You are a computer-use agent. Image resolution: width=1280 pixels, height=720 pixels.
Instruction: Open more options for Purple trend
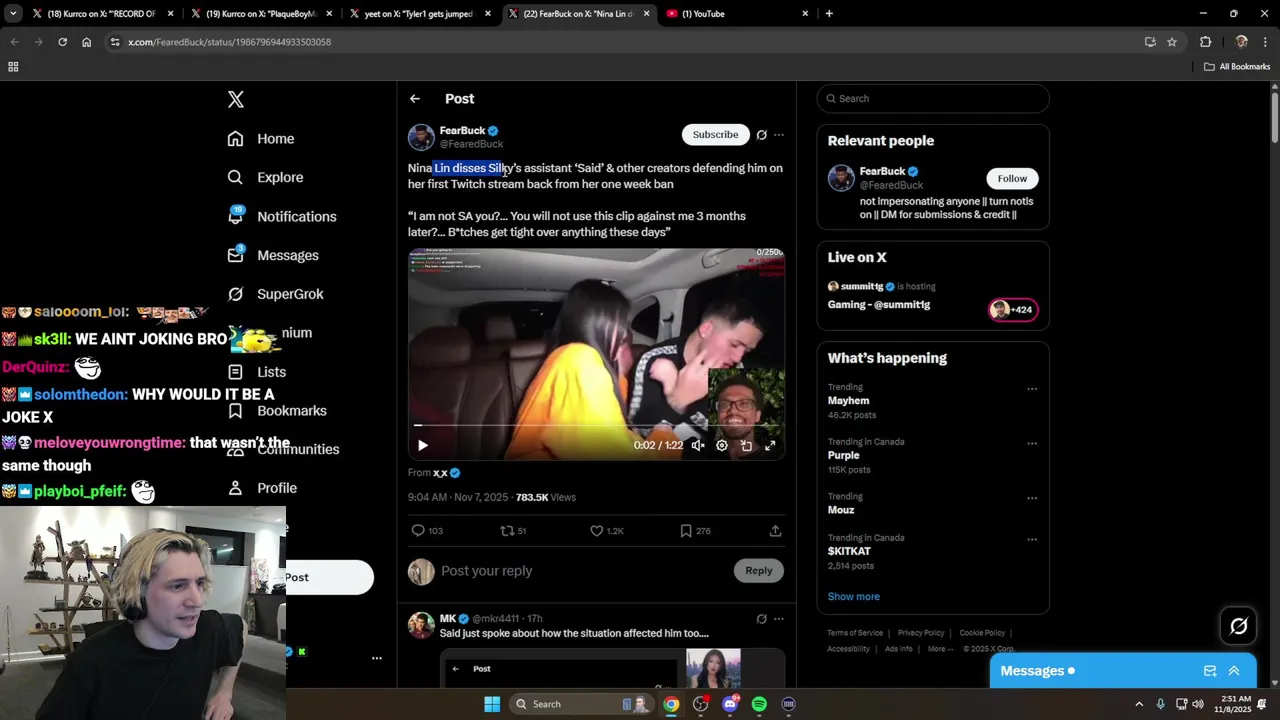coord(1032,443)
